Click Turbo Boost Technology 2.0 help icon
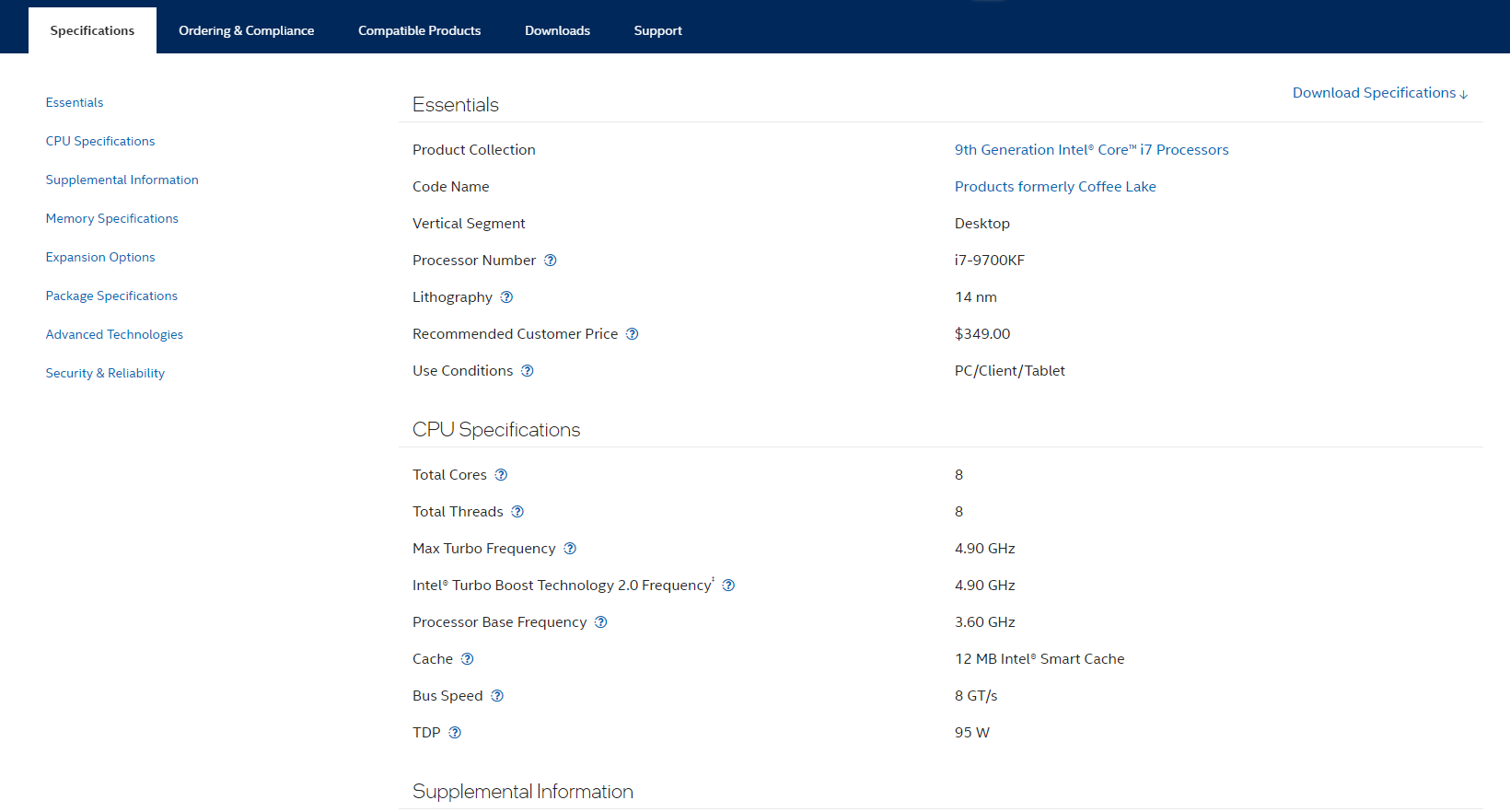Screen dimensions: 1510x812 click(x=728, y=586)
